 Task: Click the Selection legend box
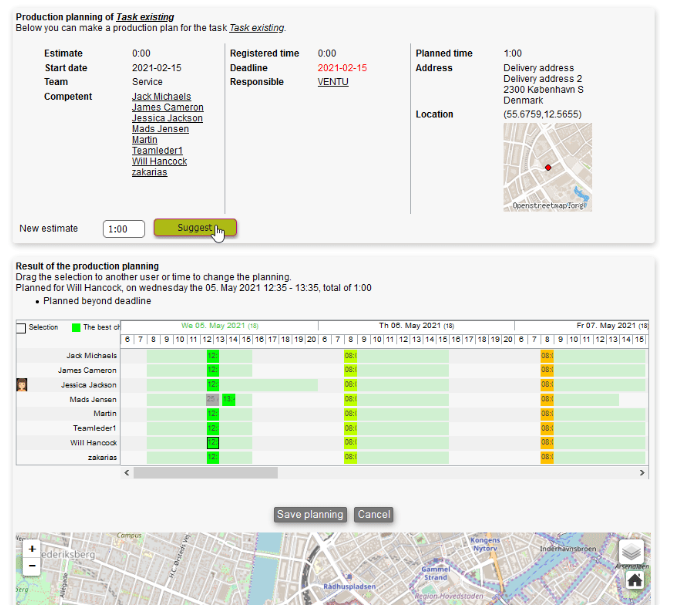(21, 327)
